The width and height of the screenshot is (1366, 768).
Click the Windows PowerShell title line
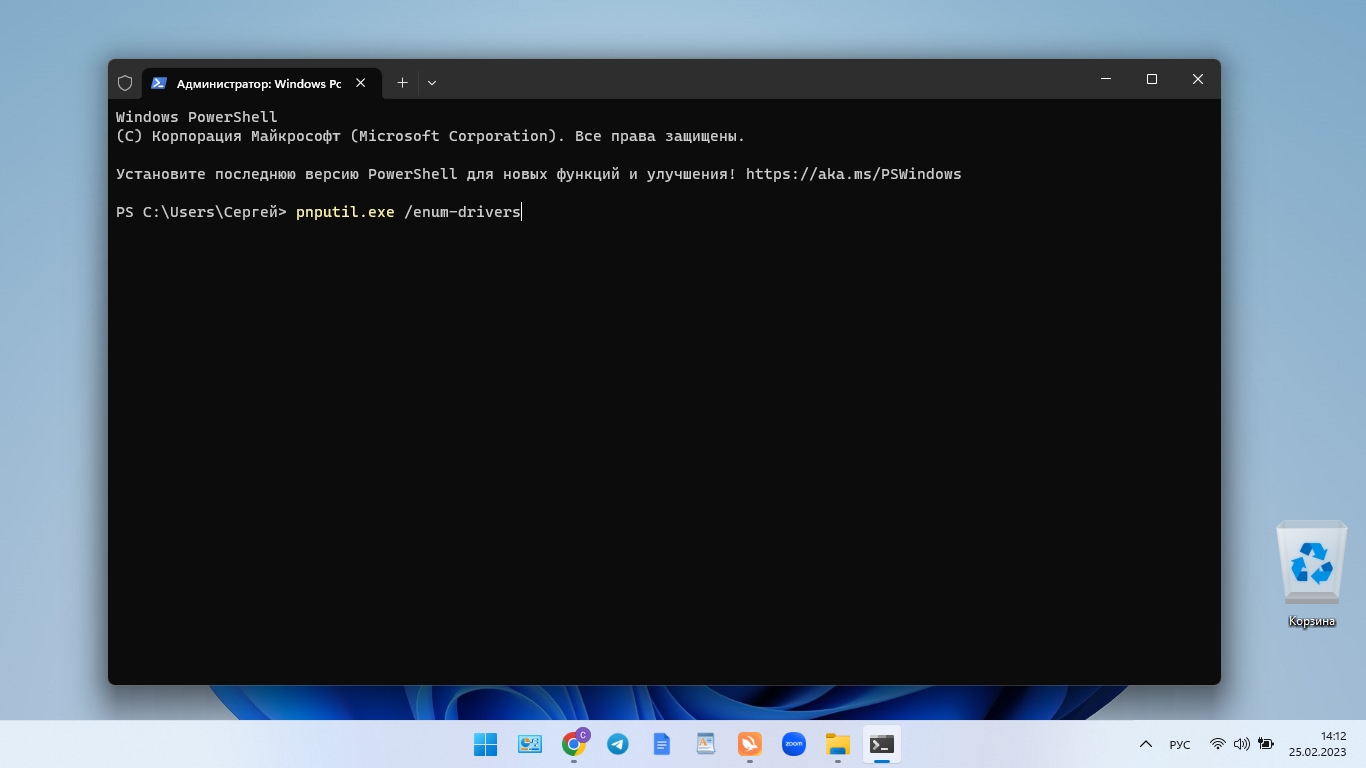[196, 117]
